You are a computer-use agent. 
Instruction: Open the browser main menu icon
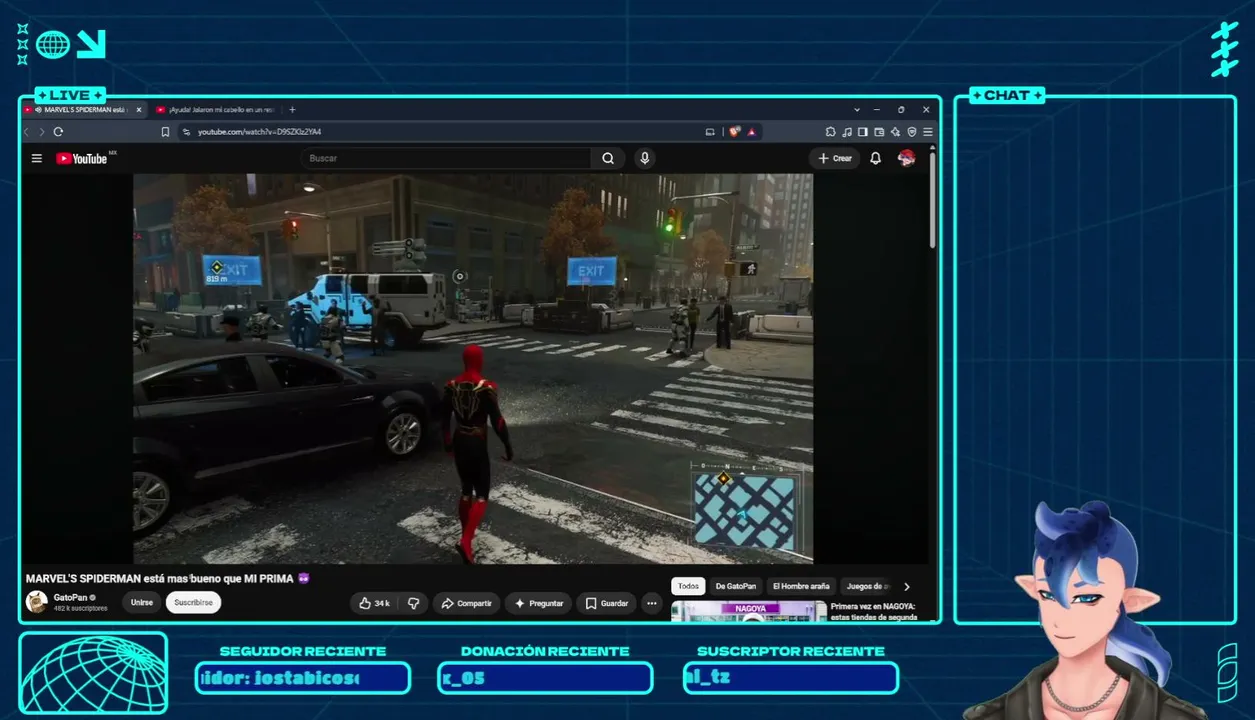[x=928, y=132]
